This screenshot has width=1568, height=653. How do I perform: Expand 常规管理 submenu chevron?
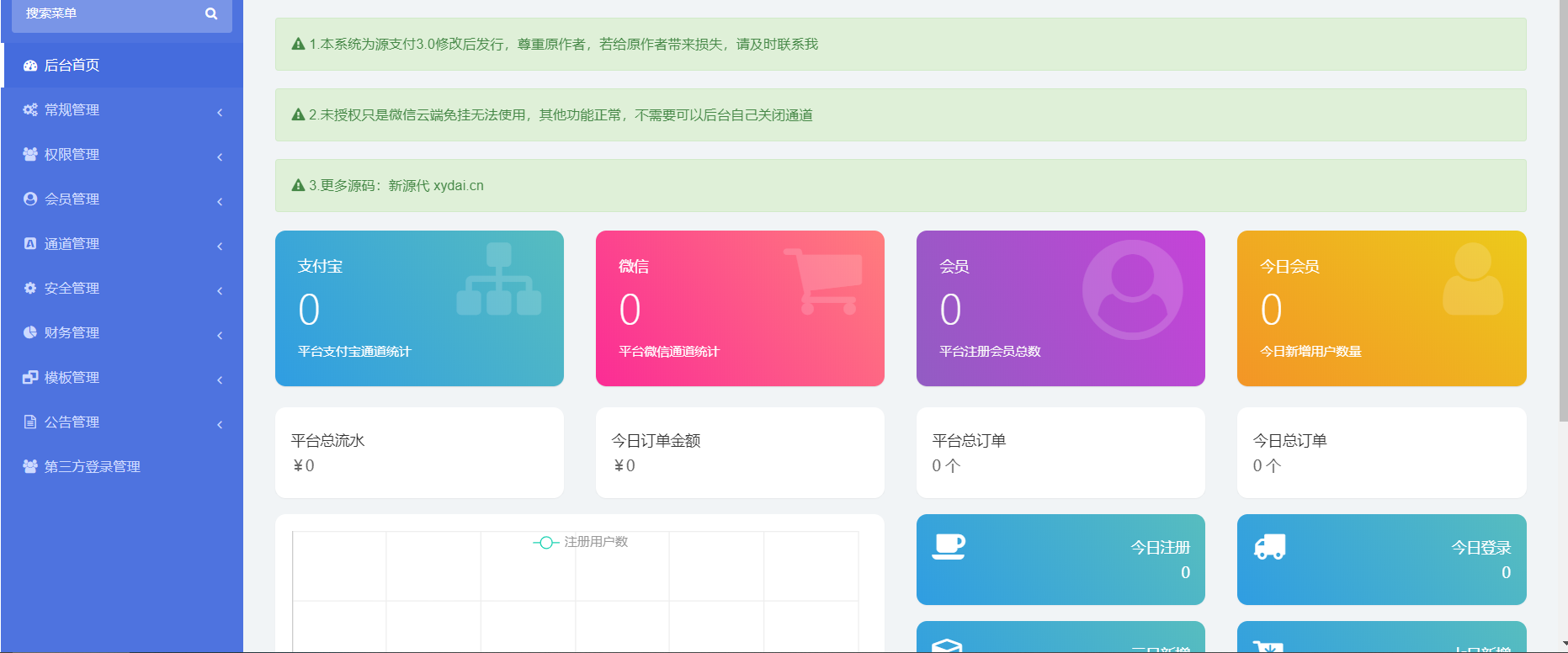click(x=220, y=112)
